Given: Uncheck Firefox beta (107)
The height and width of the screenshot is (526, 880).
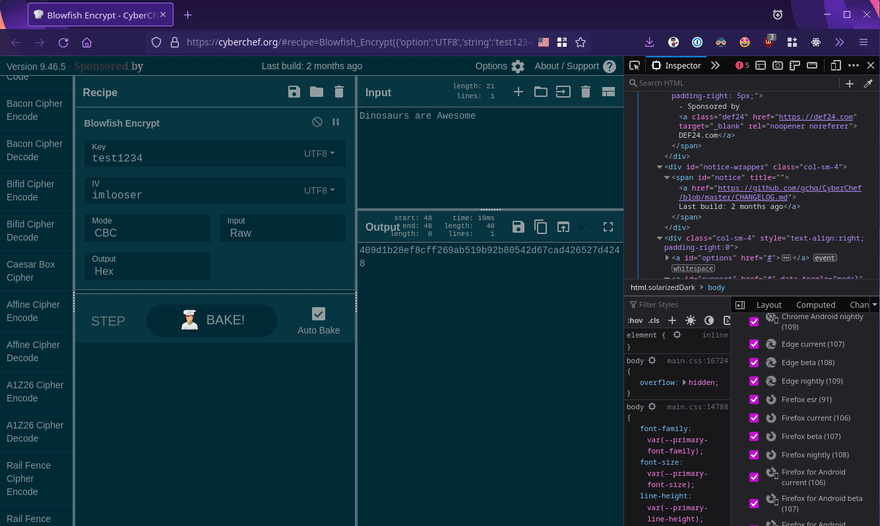Looking at the screenshot, I should click(754, 437).
